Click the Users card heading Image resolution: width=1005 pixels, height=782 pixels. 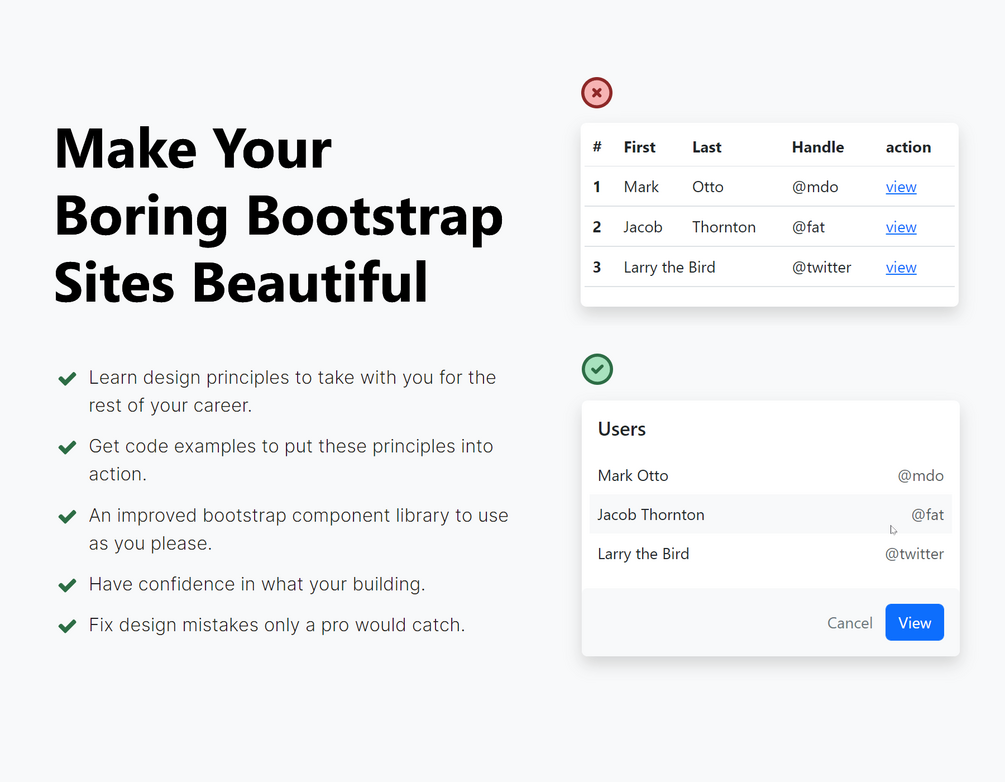(x=622, y=429)
